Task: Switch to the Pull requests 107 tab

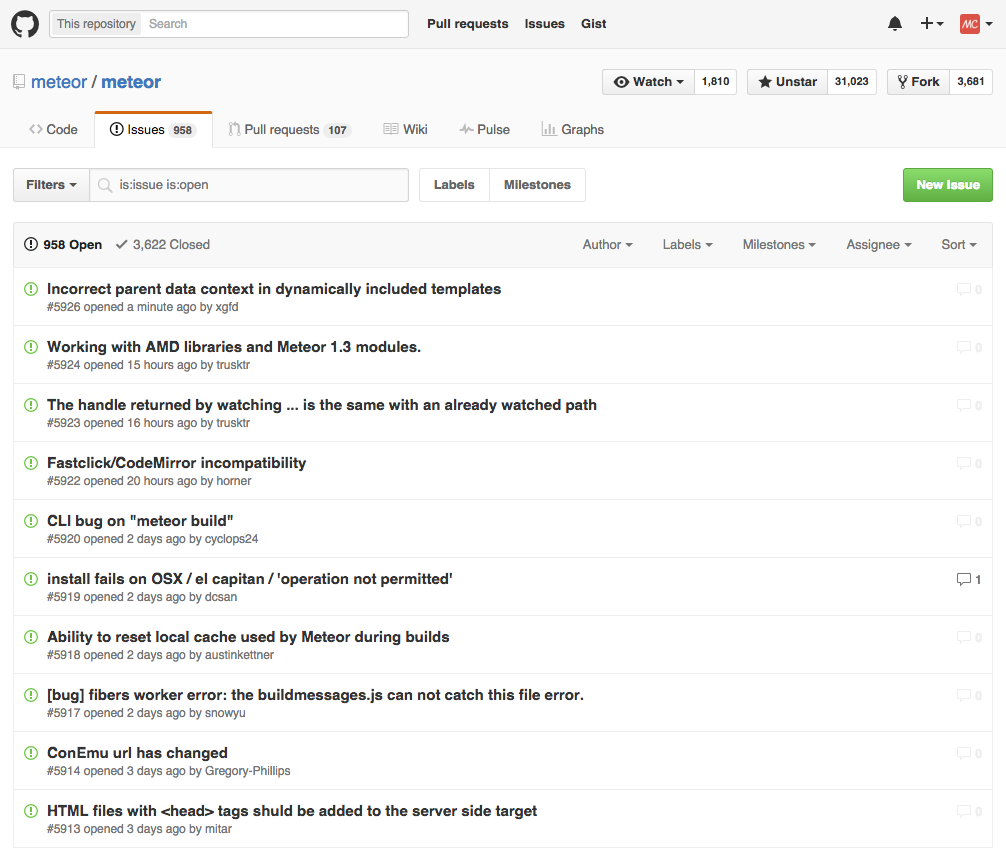Action: point(289,130)
